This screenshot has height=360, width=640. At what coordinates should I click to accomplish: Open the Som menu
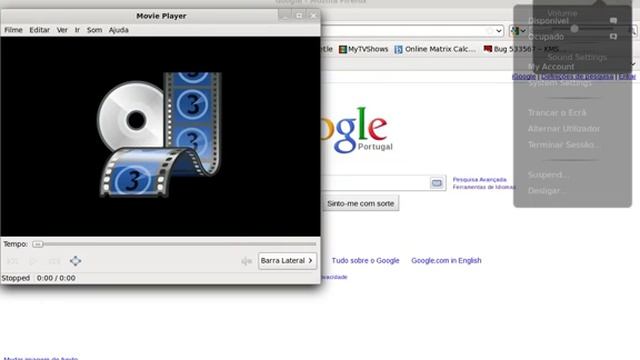(x=94, y=30)
